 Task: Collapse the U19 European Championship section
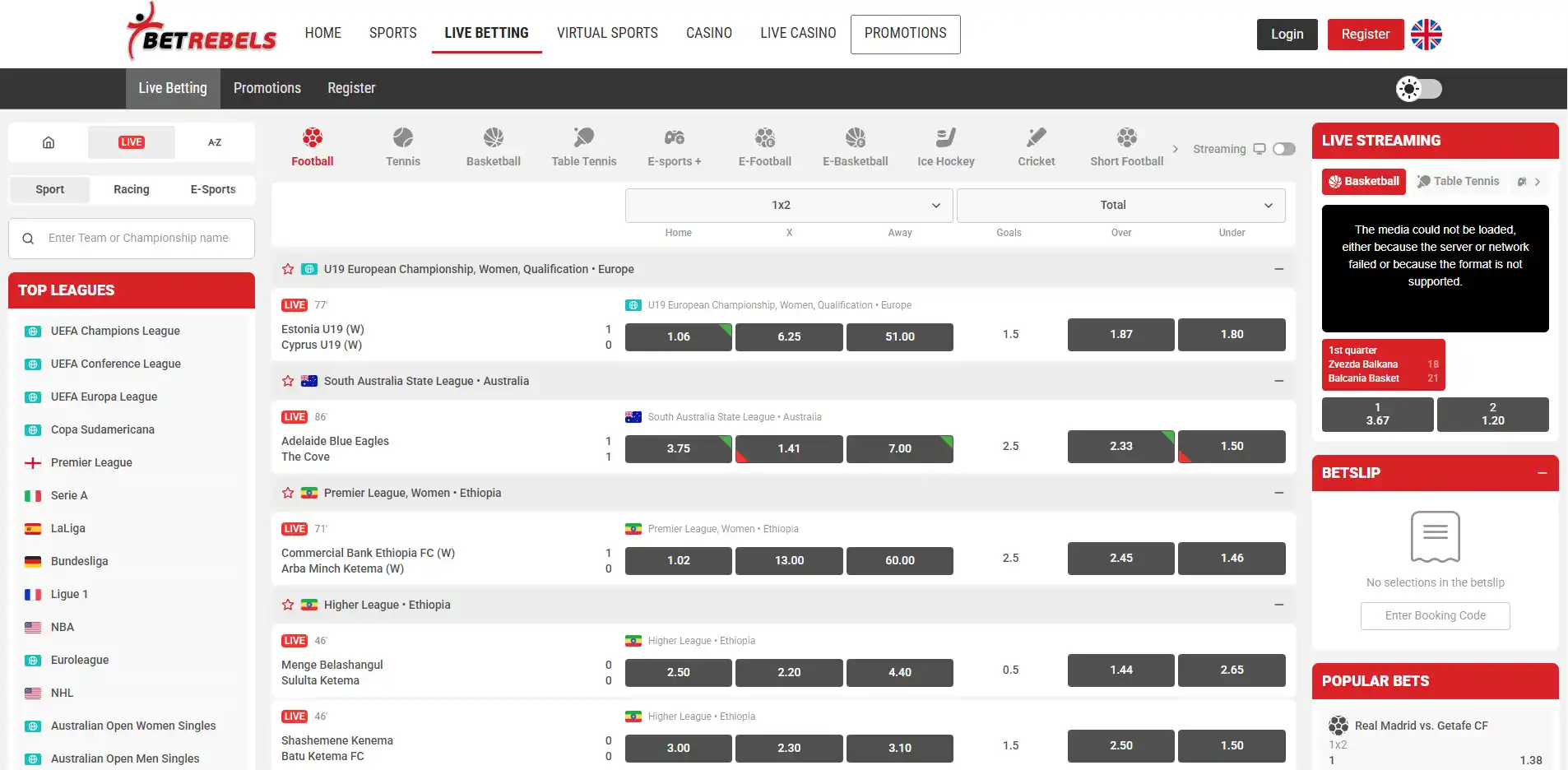tap(1279, 269)
